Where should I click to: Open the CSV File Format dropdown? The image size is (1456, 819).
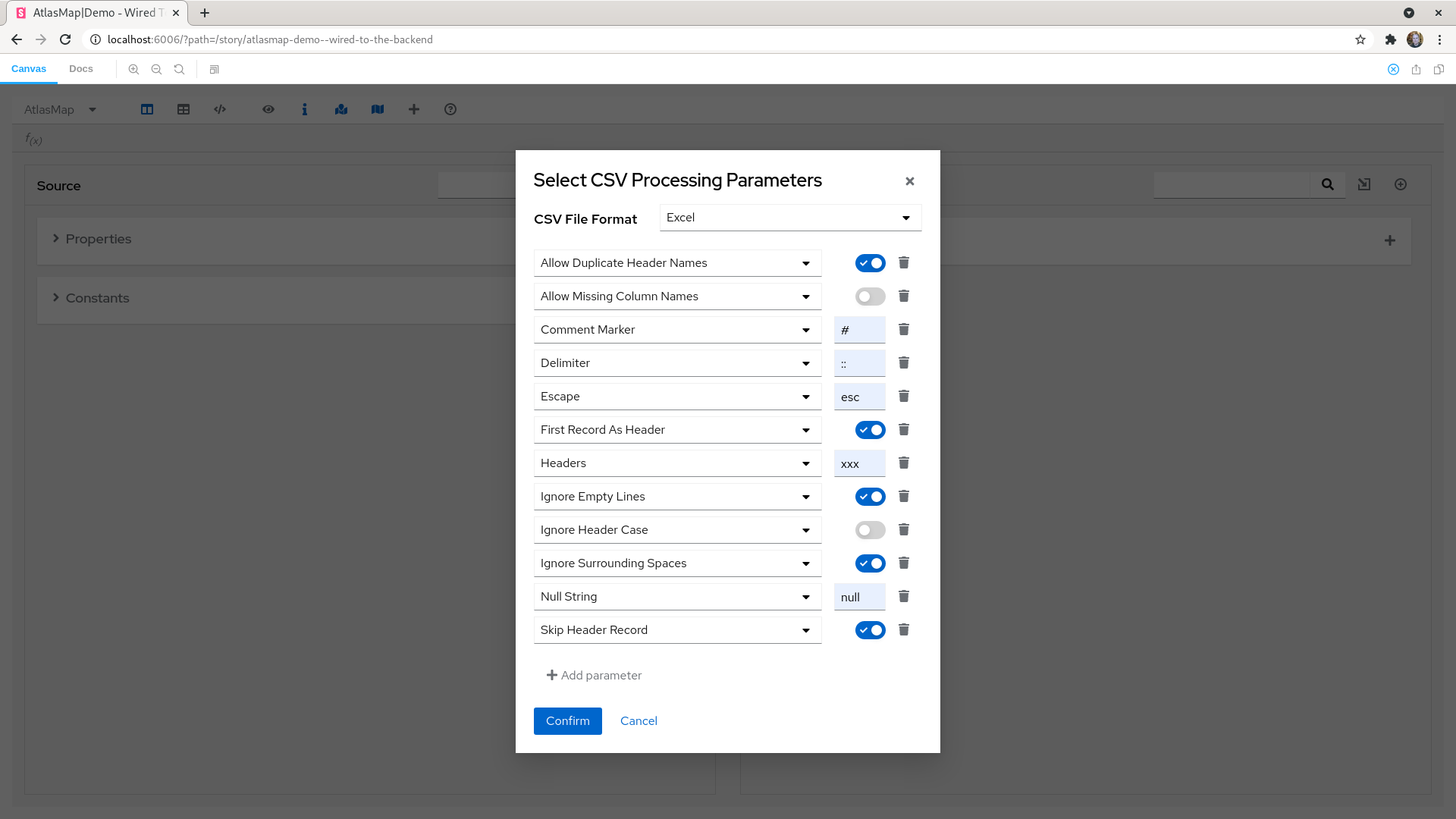pos(790,218)
